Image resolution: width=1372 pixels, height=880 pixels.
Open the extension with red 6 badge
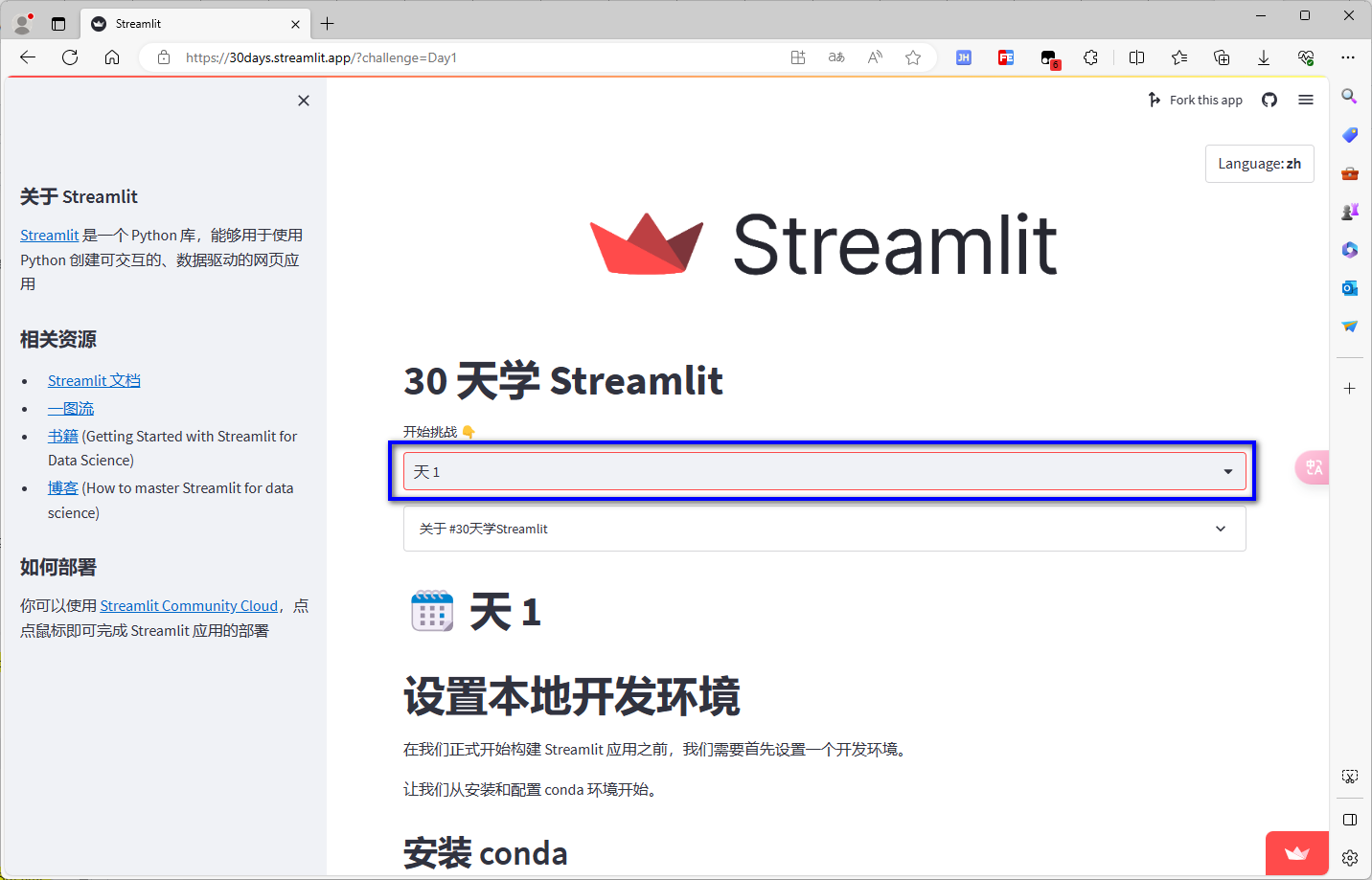tap(1049, 59)
